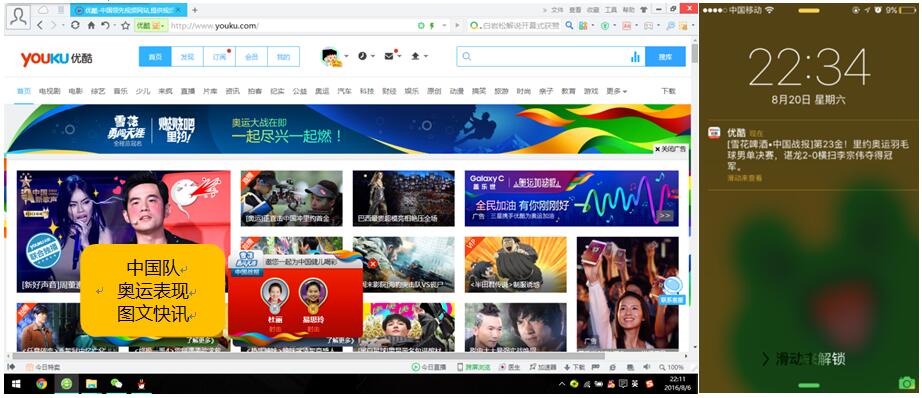Click the 跨屏浏览 status bar item

coord(473,367)
